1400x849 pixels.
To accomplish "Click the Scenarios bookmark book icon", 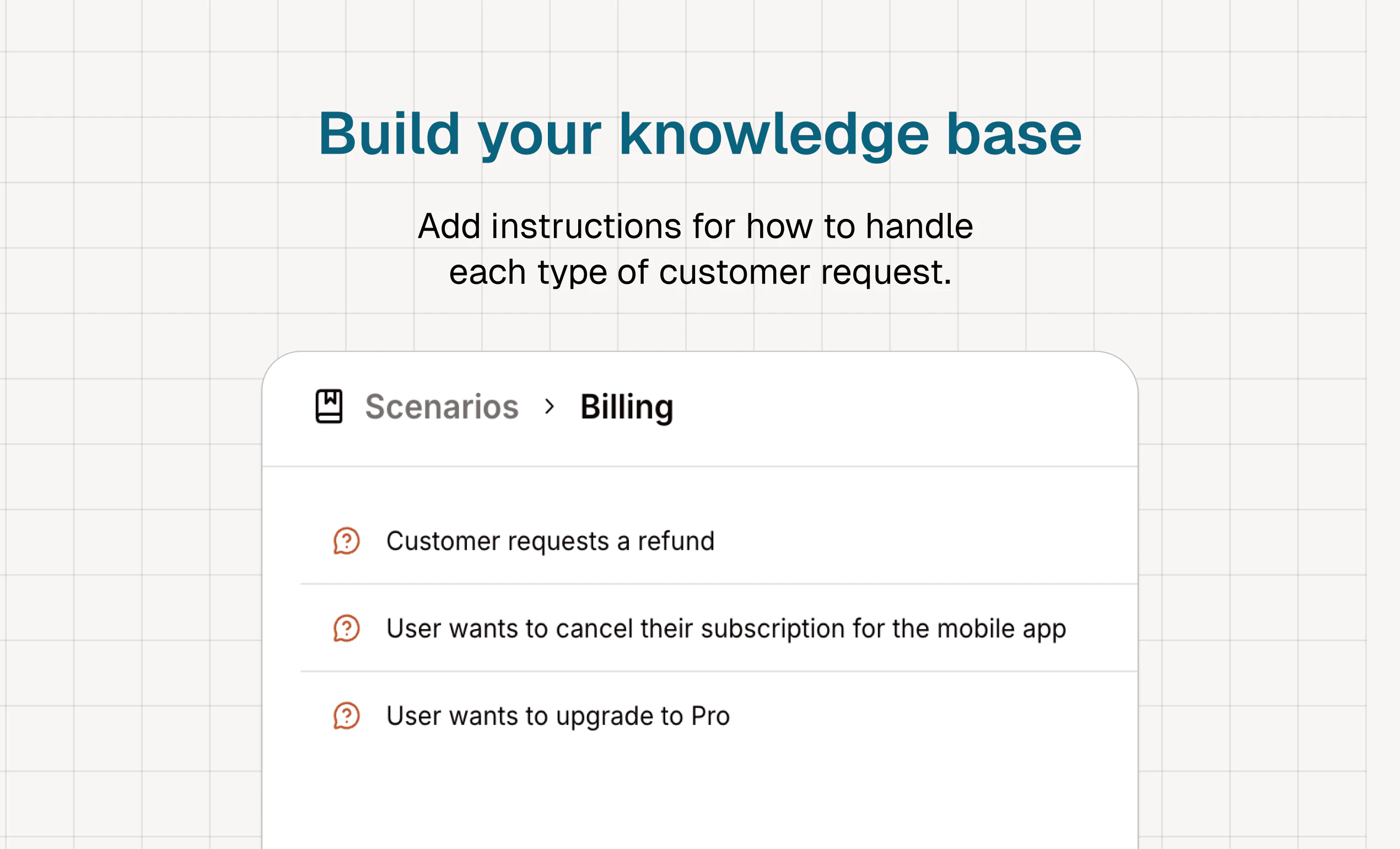I will pos(329,406).
